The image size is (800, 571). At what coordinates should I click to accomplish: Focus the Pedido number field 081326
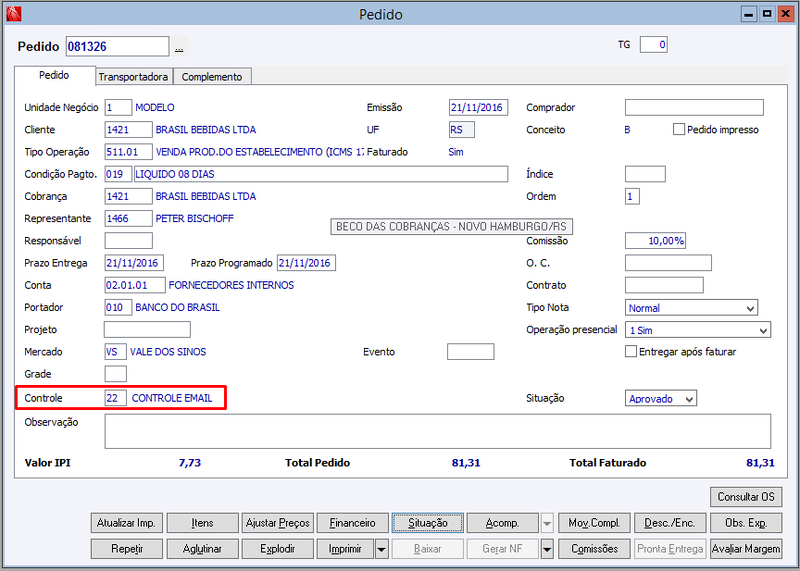[117, 46]
